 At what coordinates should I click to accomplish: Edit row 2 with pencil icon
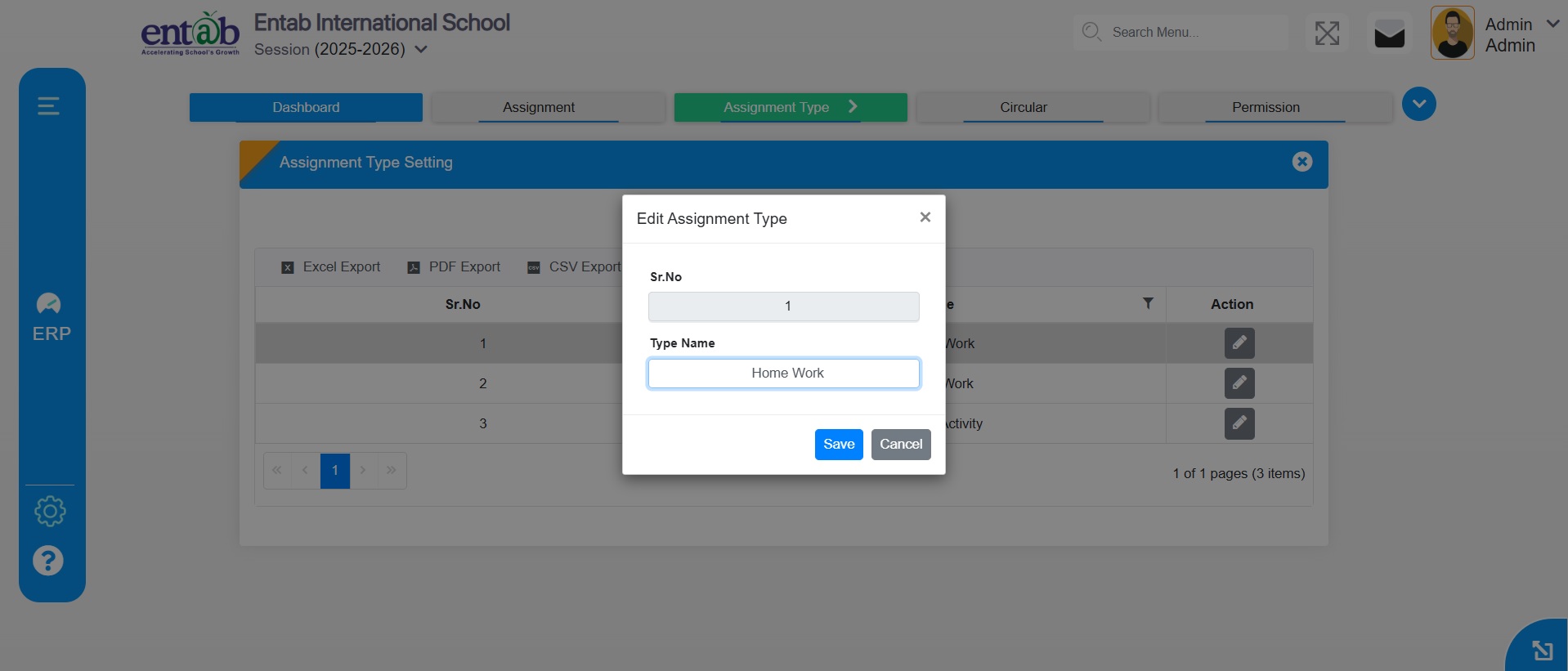tap(1239, 383)
